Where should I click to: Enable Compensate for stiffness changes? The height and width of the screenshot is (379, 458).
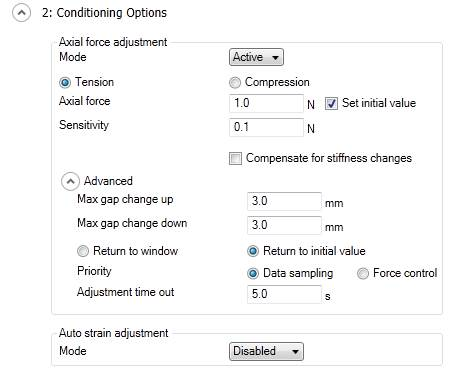tap(235, 158)
